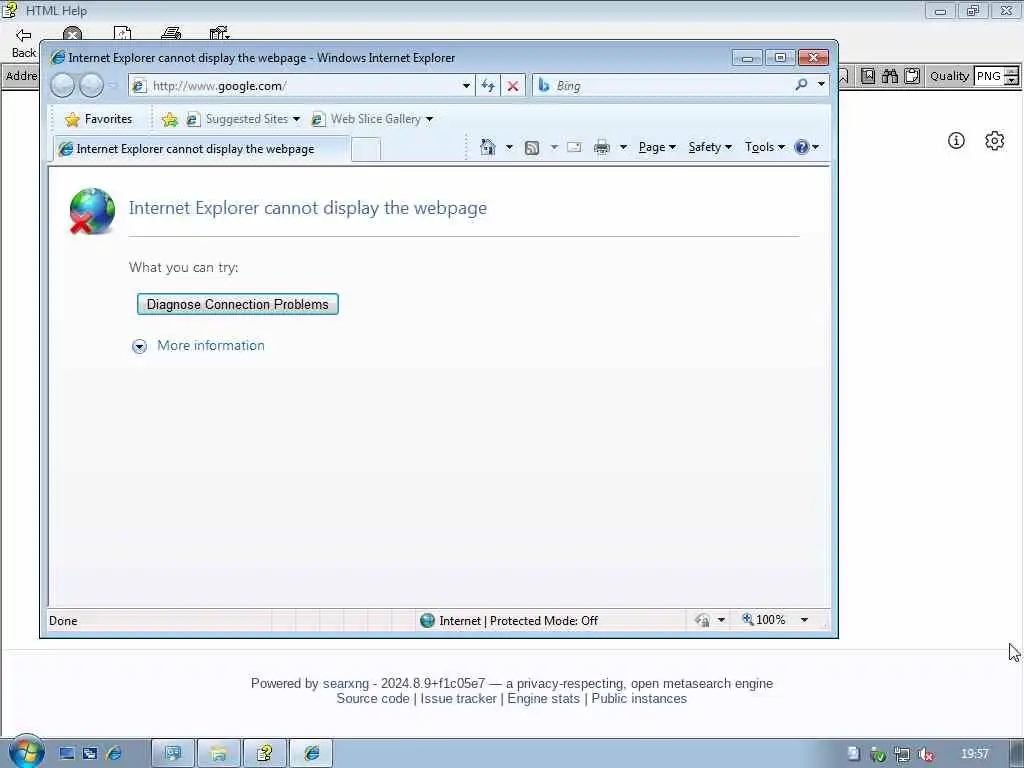The image size is (1024, 768).
Task: Click the RSS Feeds icon
Action: coord(532,148)
